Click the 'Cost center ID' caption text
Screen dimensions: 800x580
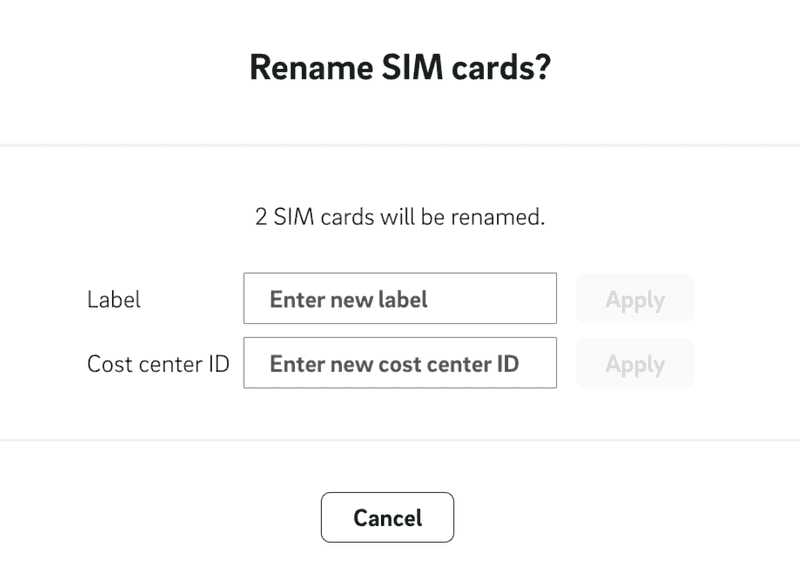click(158, 364)
